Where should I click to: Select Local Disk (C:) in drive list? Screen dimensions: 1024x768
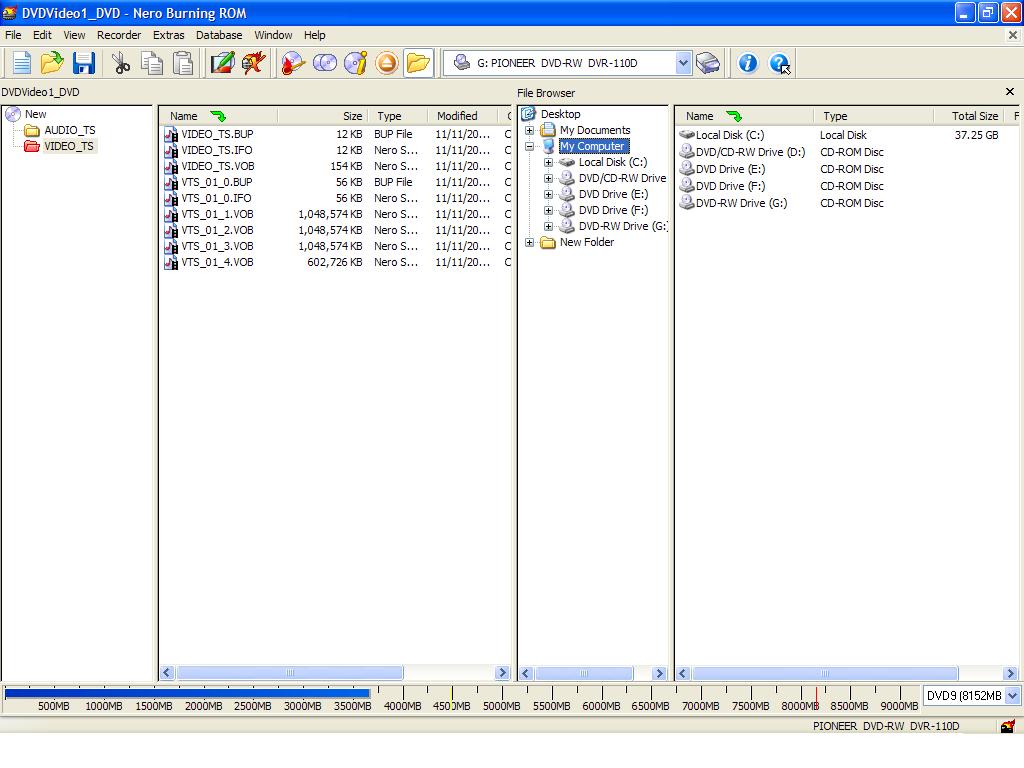click(x=729, y=135)
